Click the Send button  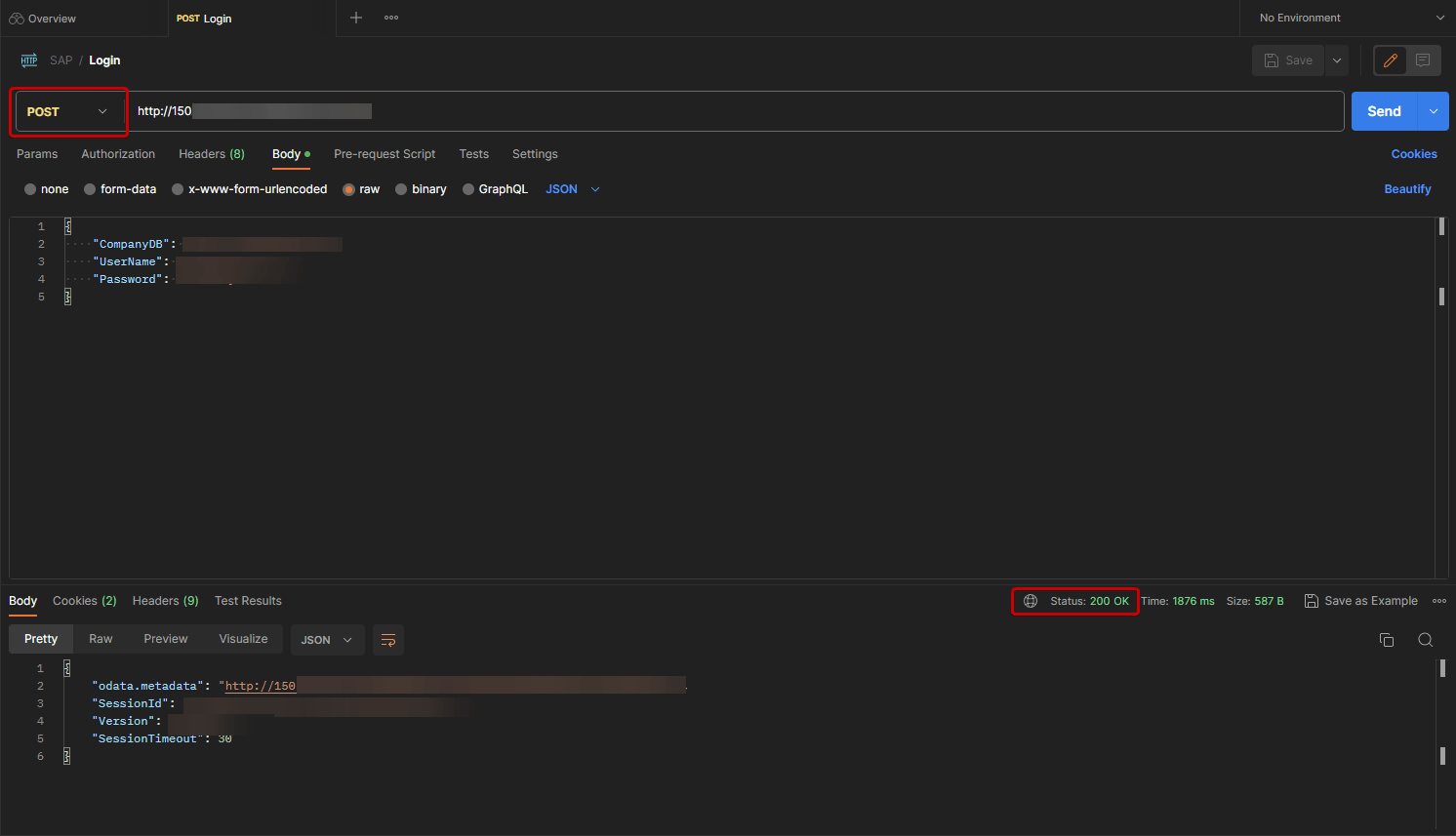pos(1383,111)
